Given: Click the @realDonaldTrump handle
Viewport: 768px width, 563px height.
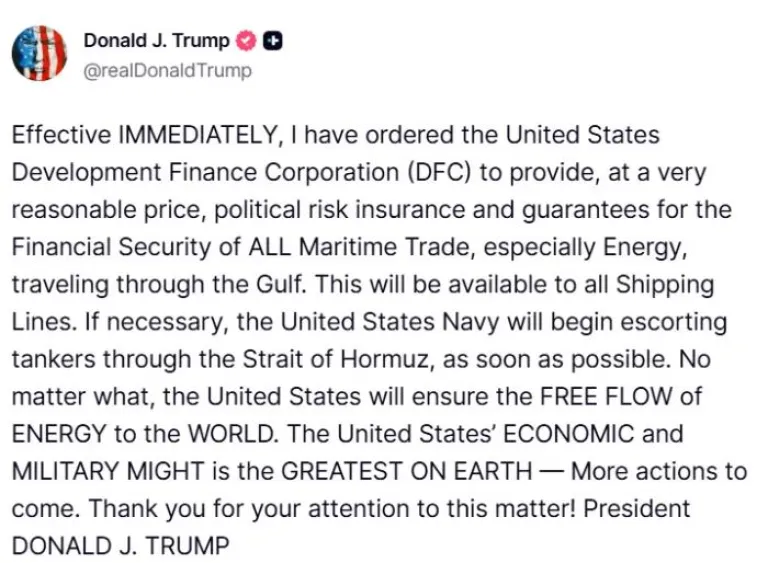Looking at the screenshot, I should pos(167,70).
